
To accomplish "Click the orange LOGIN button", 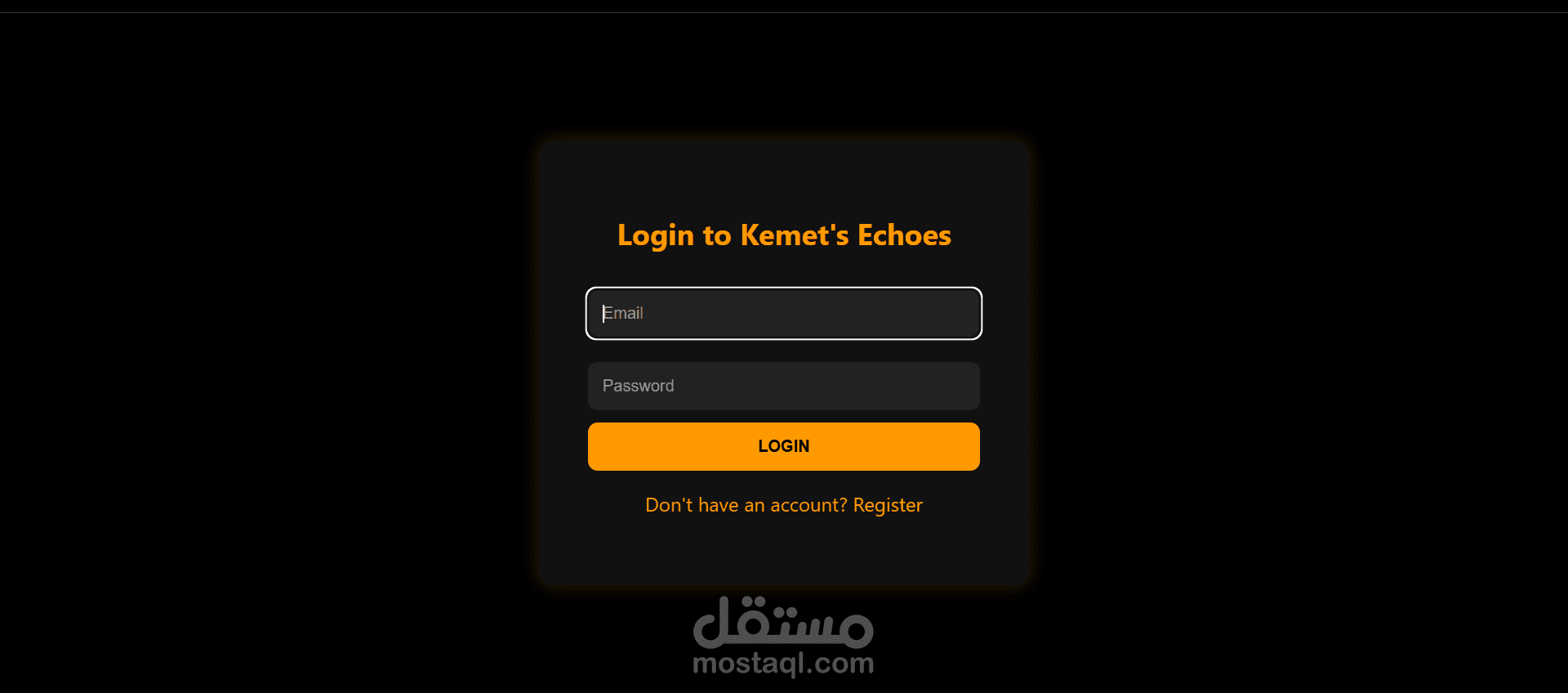I will click(784, 446).
